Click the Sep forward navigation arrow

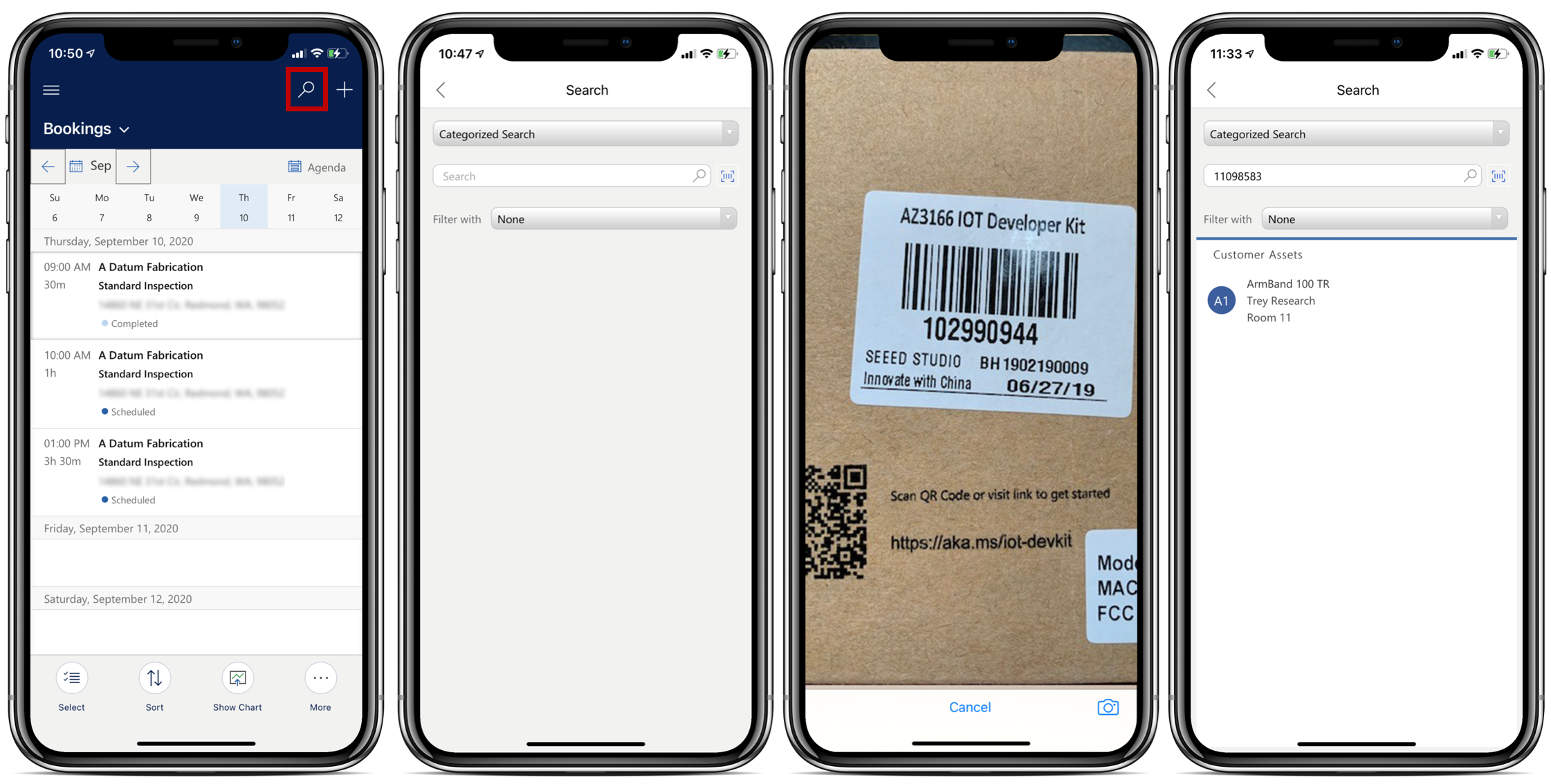coord(133,167)
